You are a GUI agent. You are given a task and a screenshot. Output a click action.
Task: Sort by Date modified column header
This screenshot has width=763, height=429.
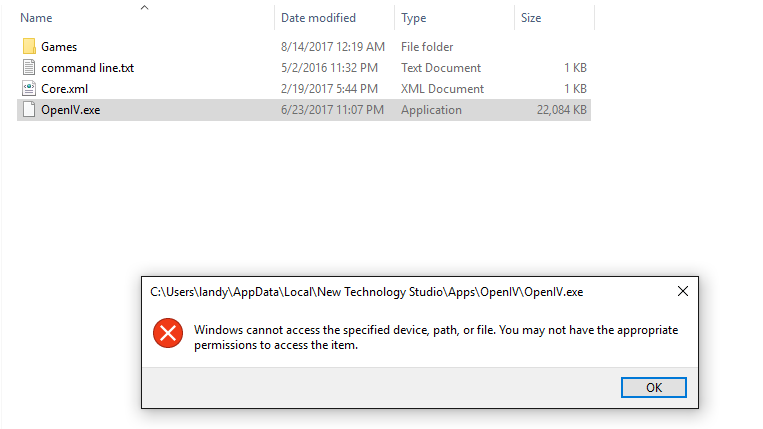pyautogui.click(x=318, y=18)
